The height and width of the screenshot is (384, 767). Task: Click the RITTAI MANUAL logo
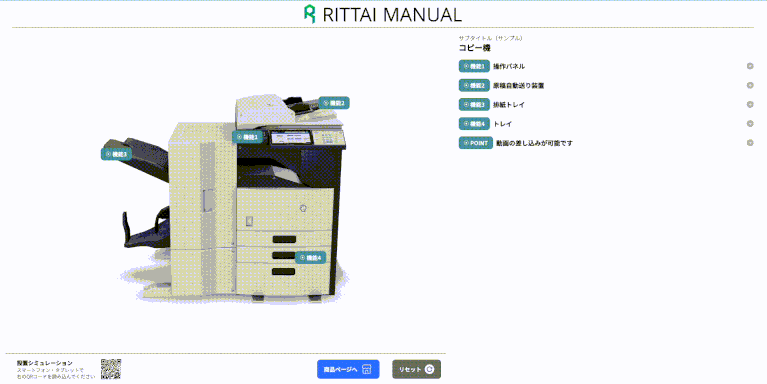point(383,14)
